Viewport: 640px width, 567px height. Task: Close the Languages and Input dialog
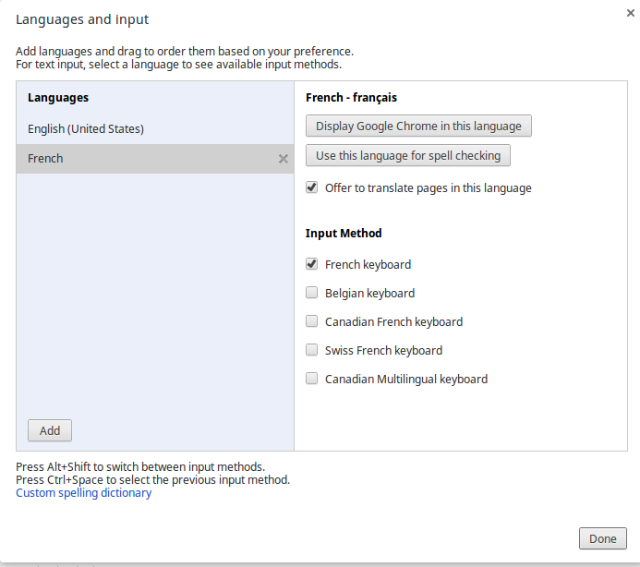click(625, 13)
